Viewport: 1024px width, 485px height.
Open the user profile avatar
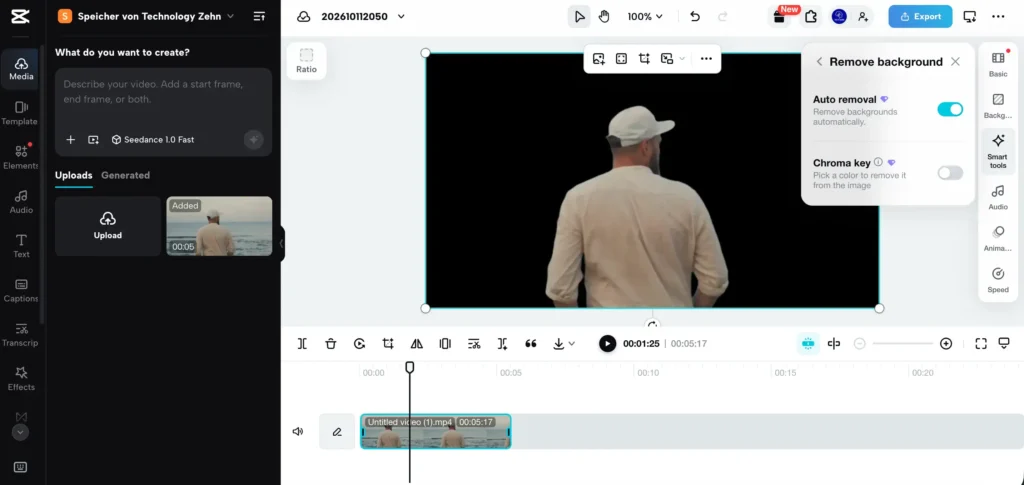click(839, 17)
